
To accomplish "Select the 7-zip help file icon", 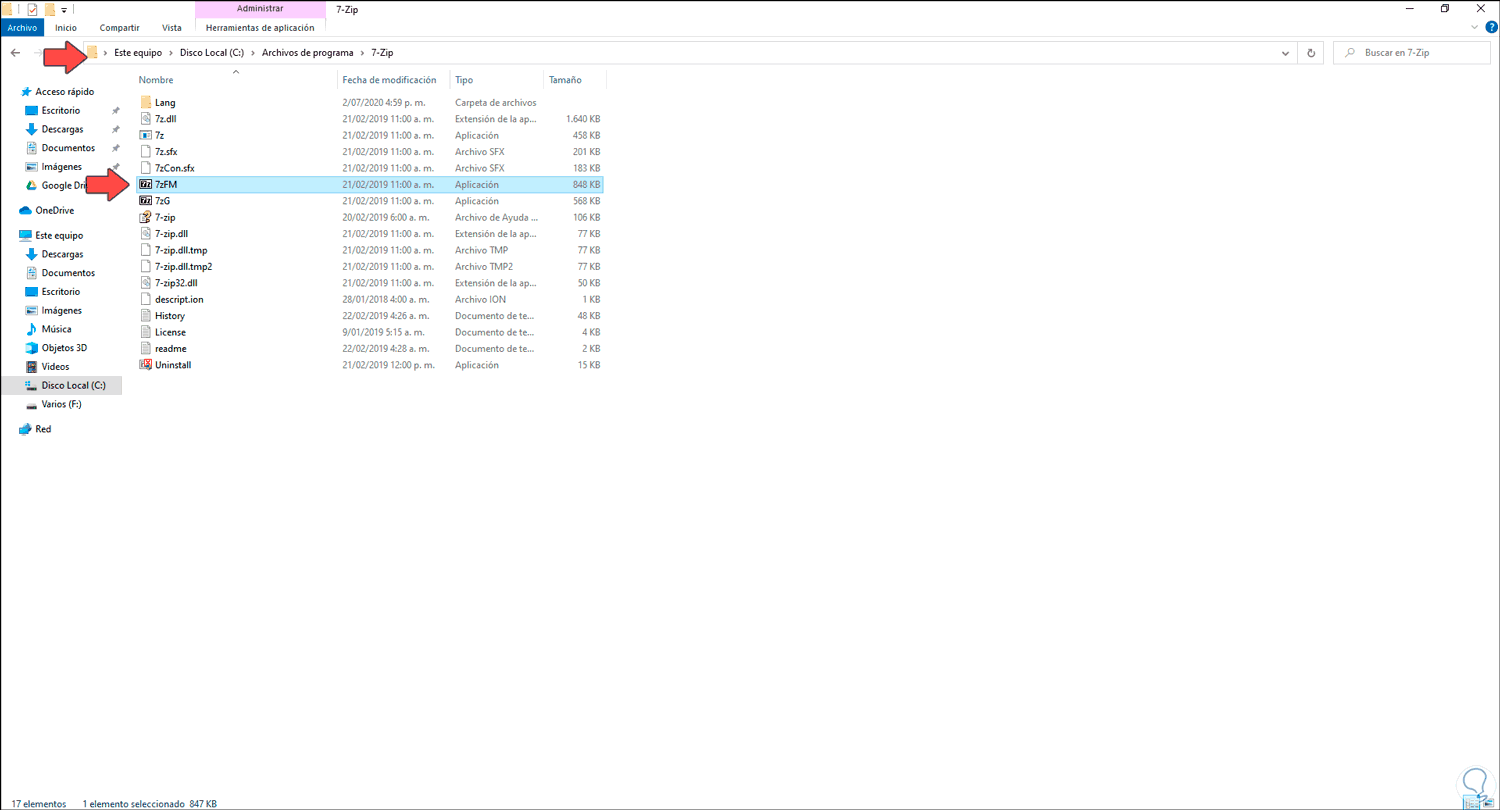I will point(146,217).
